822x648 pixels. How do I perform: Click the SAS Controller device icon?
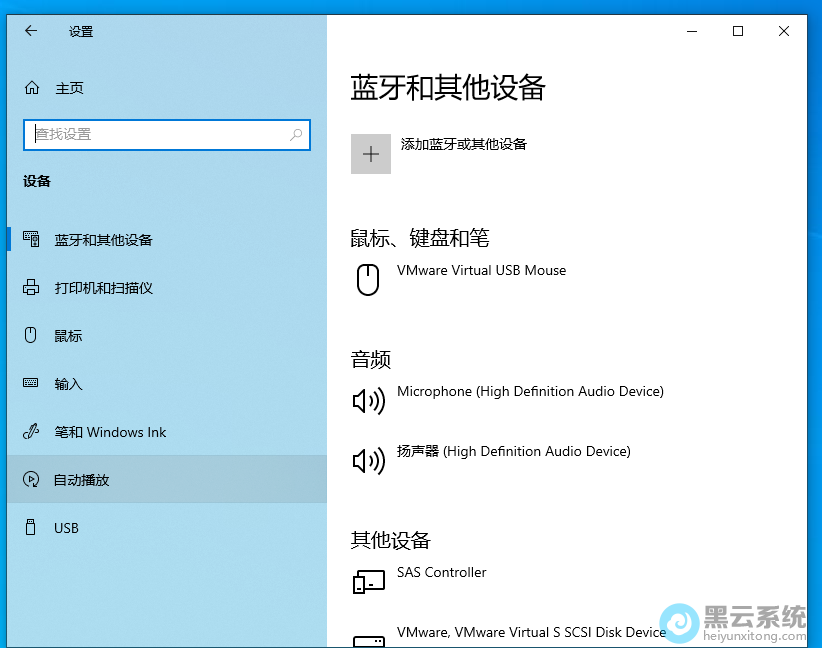[x=368, y=581]
